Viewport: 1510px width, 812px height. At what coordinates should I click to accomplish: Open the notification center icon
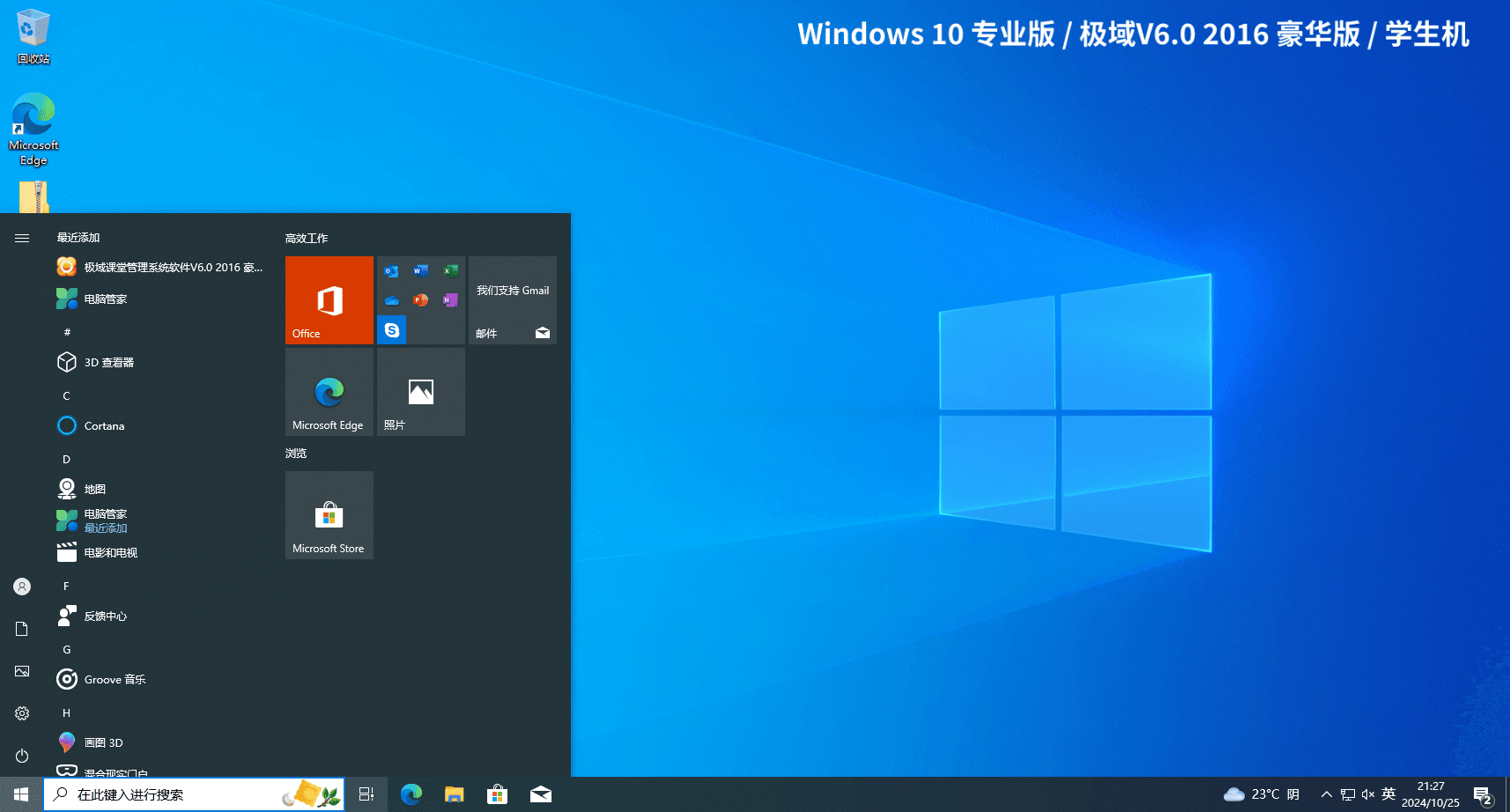click(1484, 794)
